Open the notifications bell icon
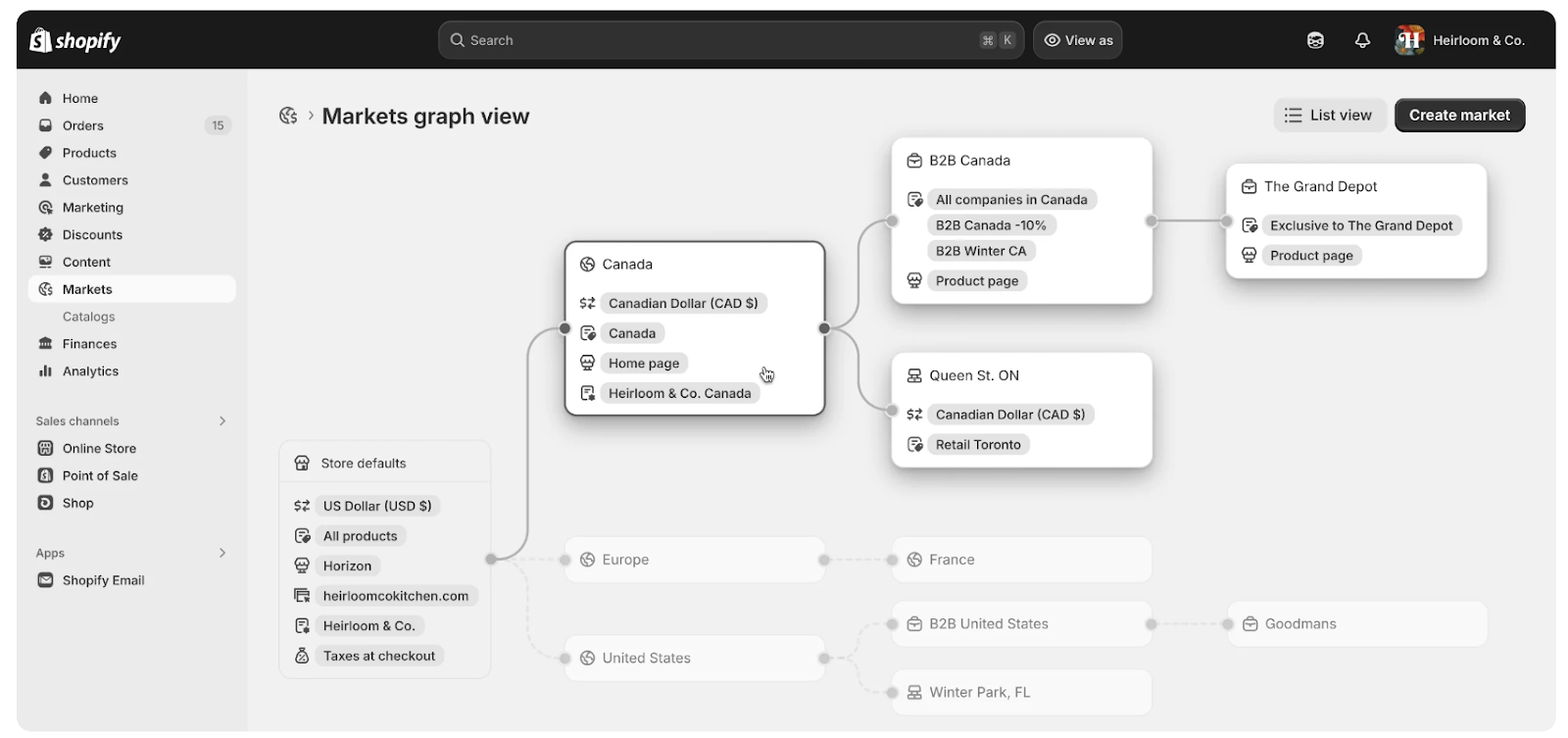 tap(1362, 40)
